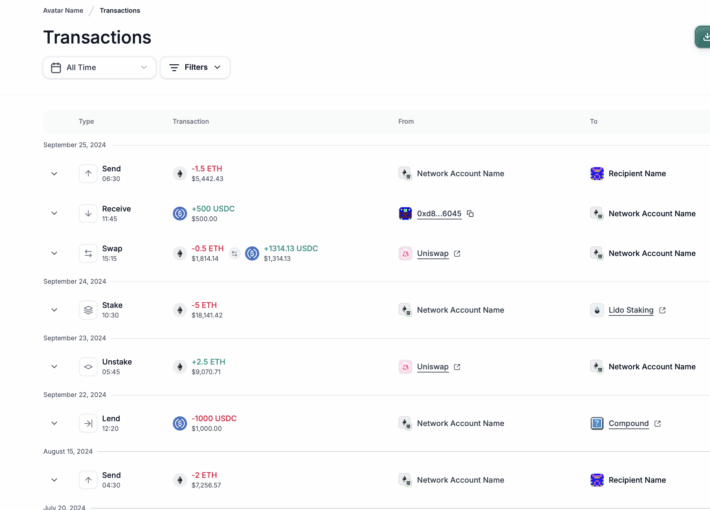Viewport: 710px width, 510px height.
Task: Copy the 0xd8...6045 address
Action: pyautogui.click(x=470, y=214)
